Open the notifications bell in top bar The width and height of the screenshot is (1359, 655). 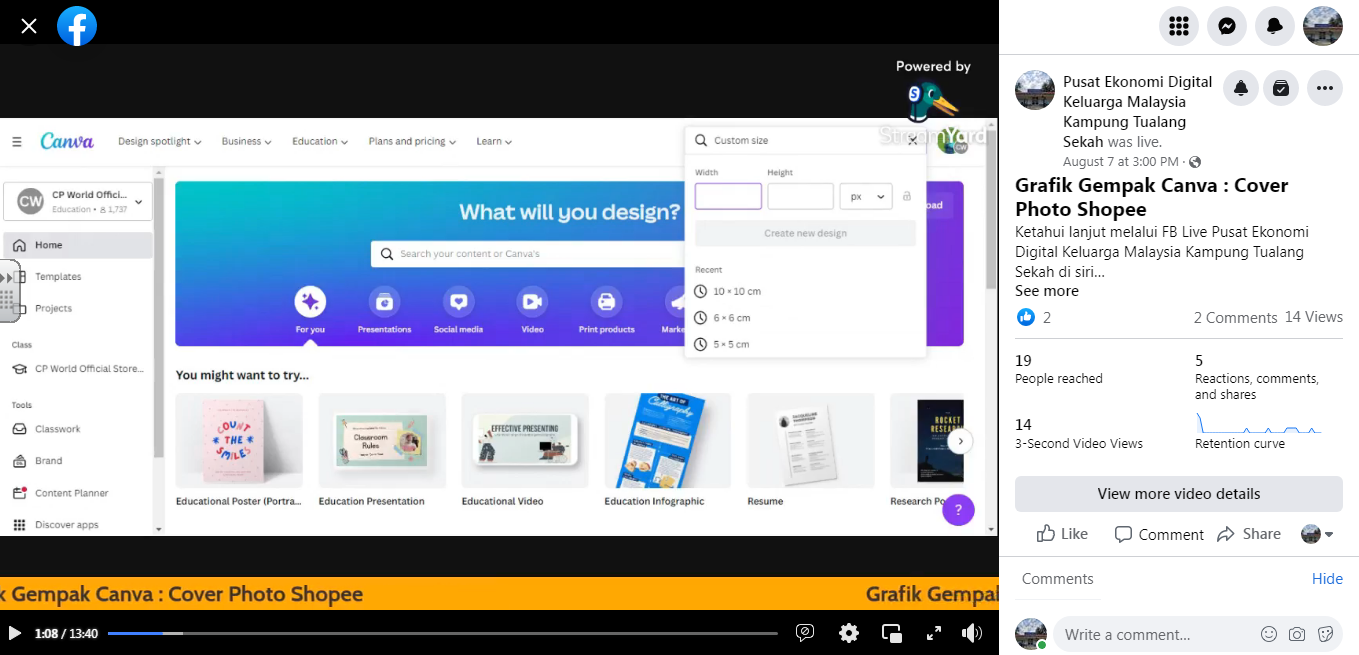coord(1275,26)
